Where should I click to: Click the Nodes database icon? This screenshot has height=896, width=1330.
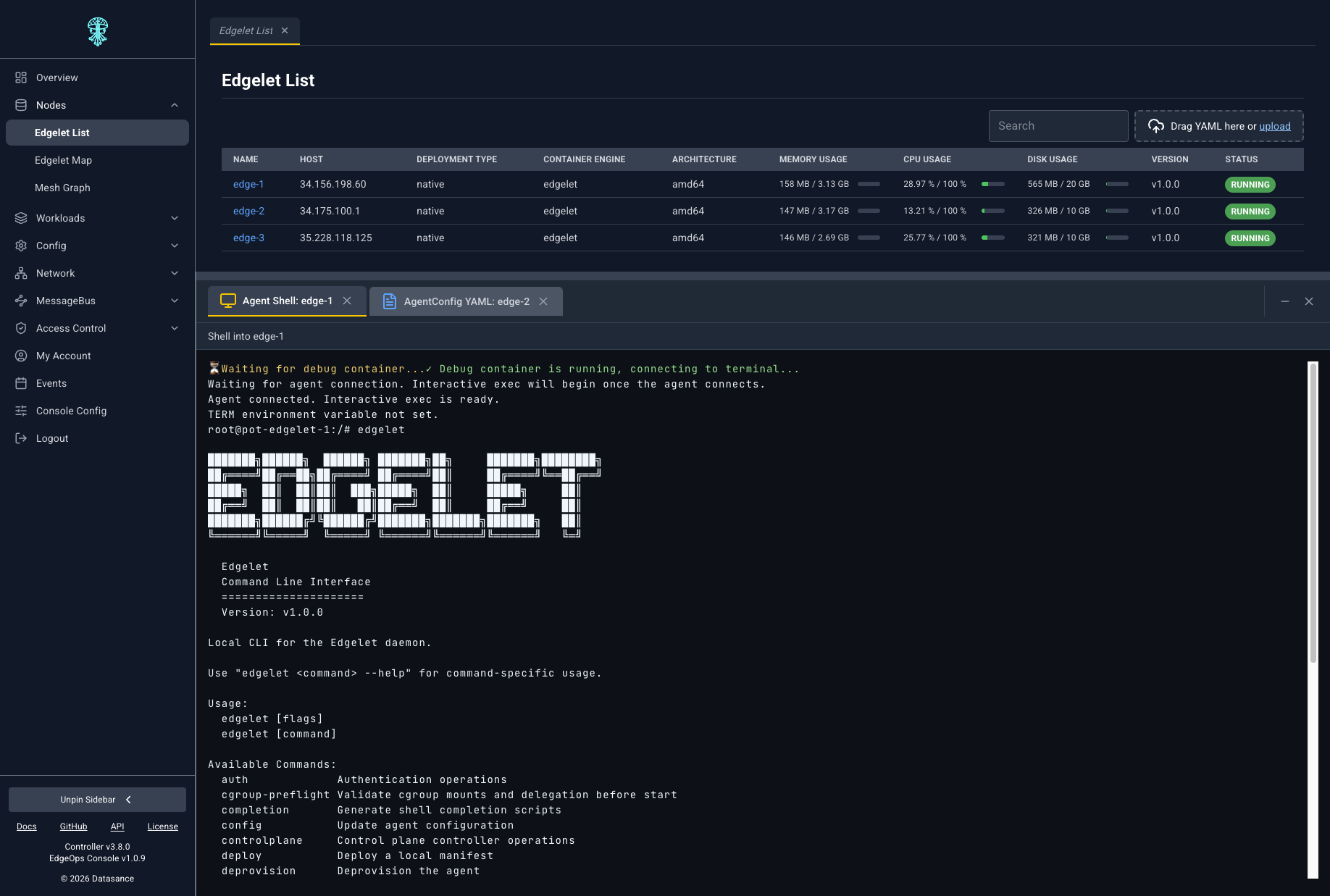pos(21,105)
